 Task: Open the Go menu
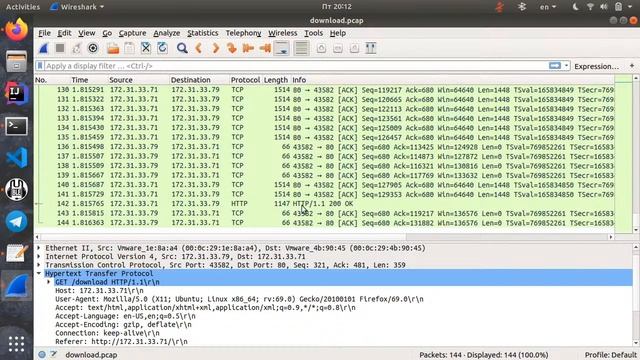(x=107, y=33)
